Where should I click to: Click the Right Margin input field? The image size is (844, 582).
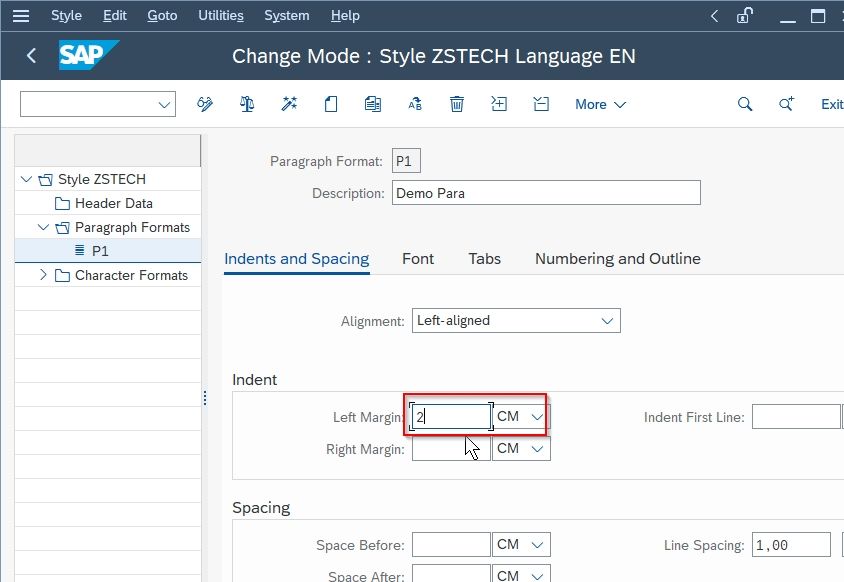pyautogui.click(x=451, y=448)
